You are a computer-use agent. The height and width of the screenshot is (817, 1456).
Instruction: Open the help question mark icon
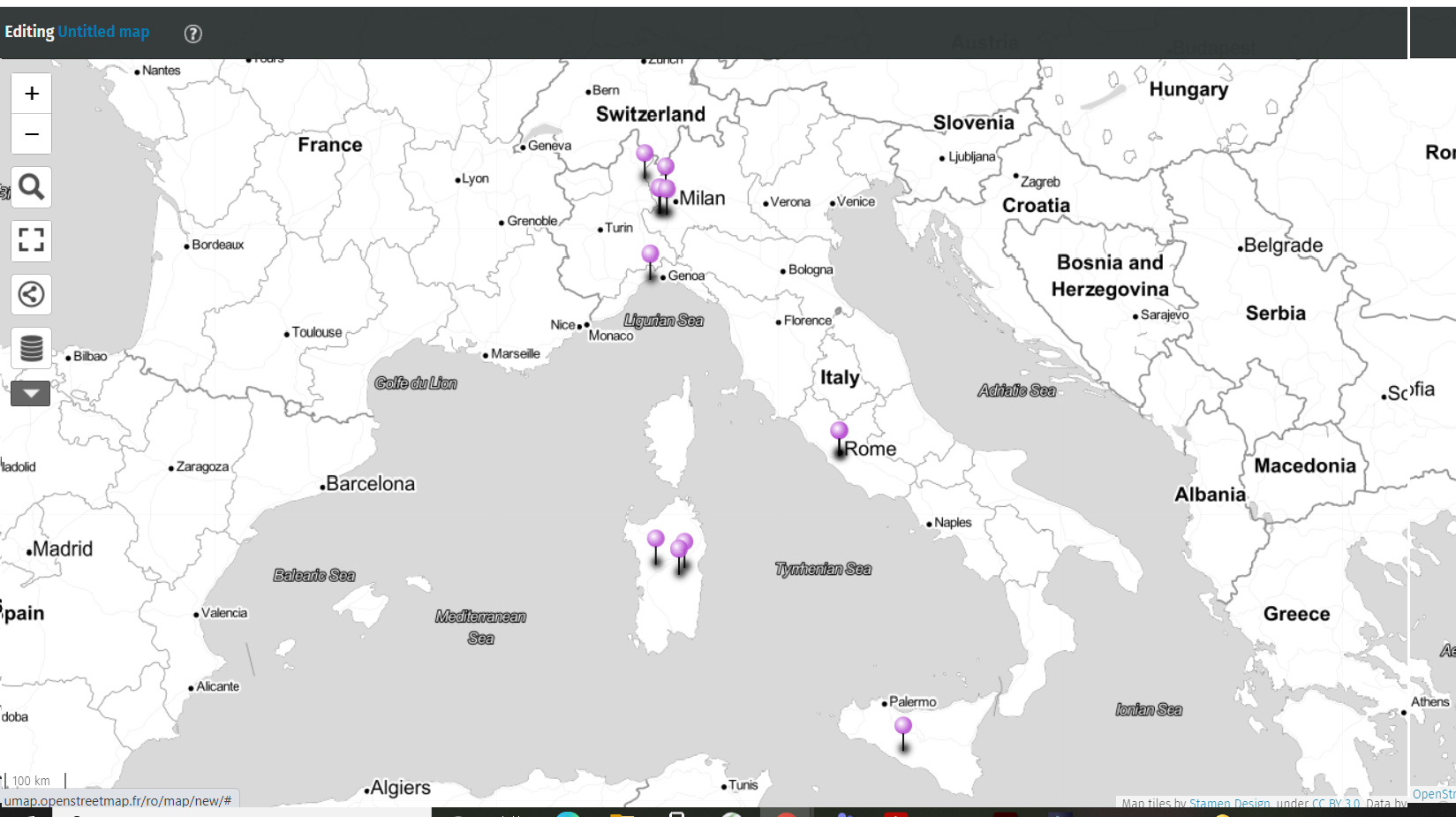click(x=192, y=34)
